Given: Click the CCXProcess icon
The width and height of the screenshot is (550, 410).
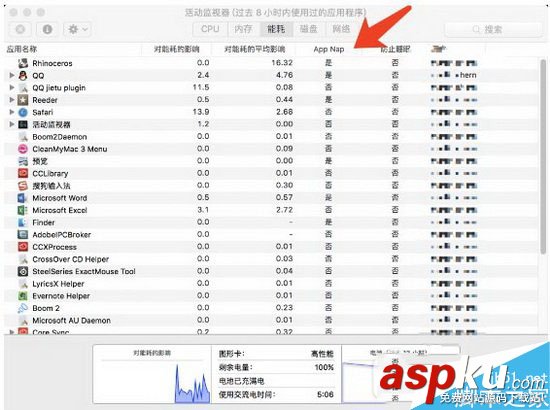Looking at the screenshot, I should click(x=23, y=247).
